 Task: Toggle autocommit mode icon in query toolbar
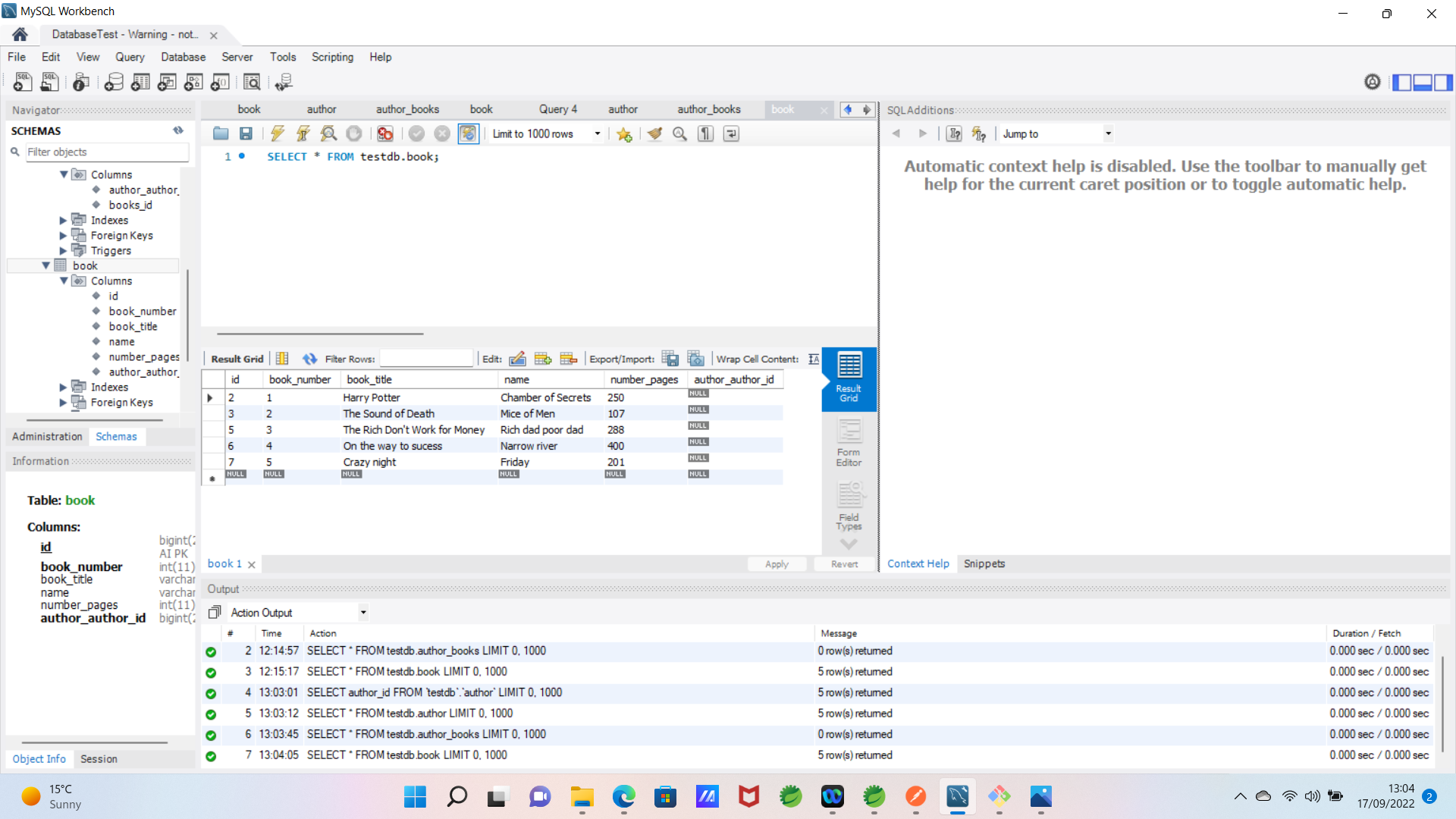click(468, 134)
